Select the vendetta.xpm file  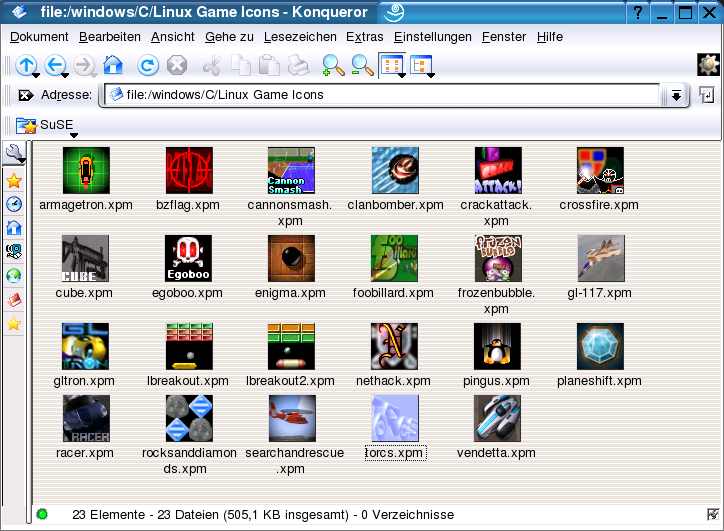click(496, 427)
